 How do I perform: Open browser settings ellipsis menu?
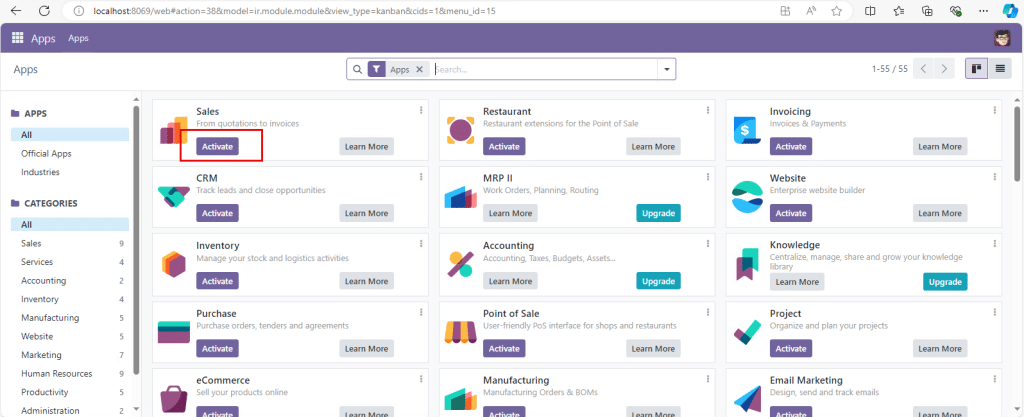point(985,11)
